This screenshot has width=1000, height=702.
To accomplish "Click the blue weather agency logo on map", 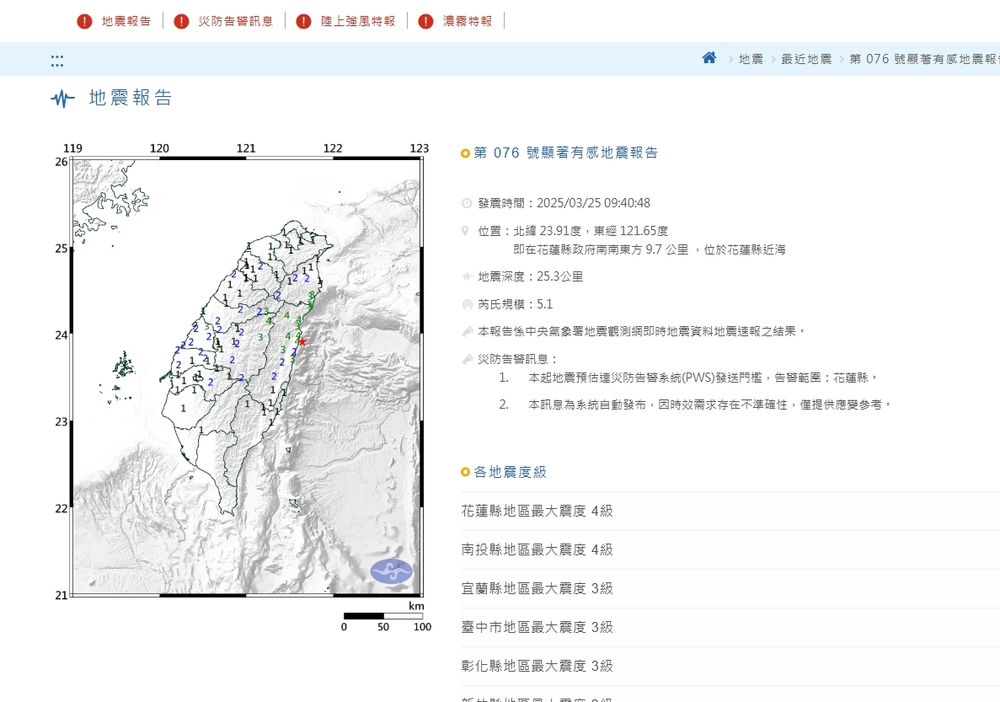I will (x=391, y=572).
